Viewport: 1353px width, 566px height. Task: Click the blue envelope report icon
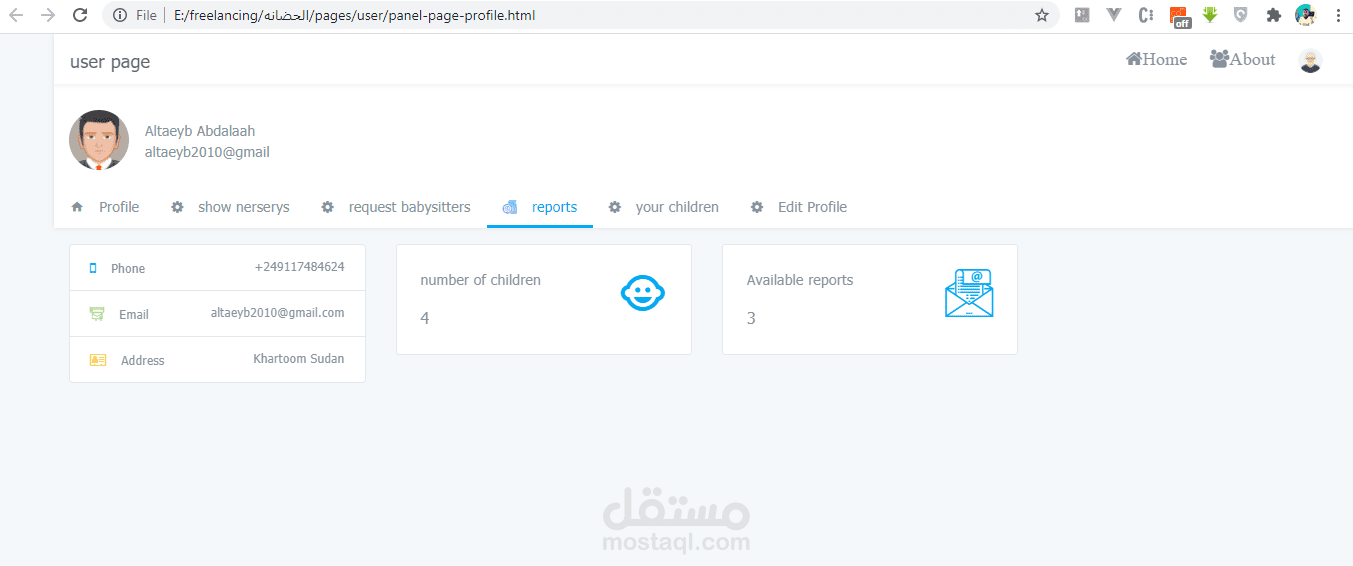[969, 293]
